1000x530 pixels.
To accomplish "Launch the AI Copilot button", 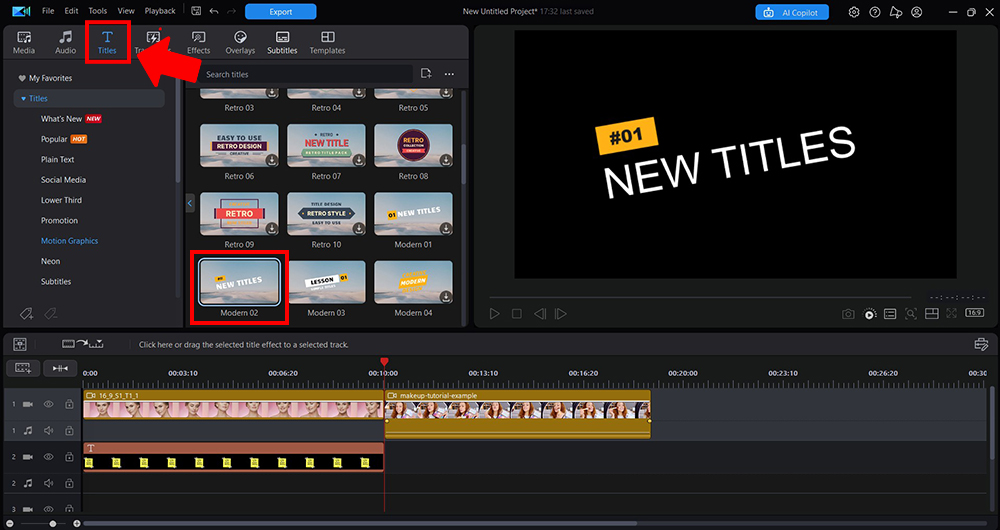I will [792, 12].
